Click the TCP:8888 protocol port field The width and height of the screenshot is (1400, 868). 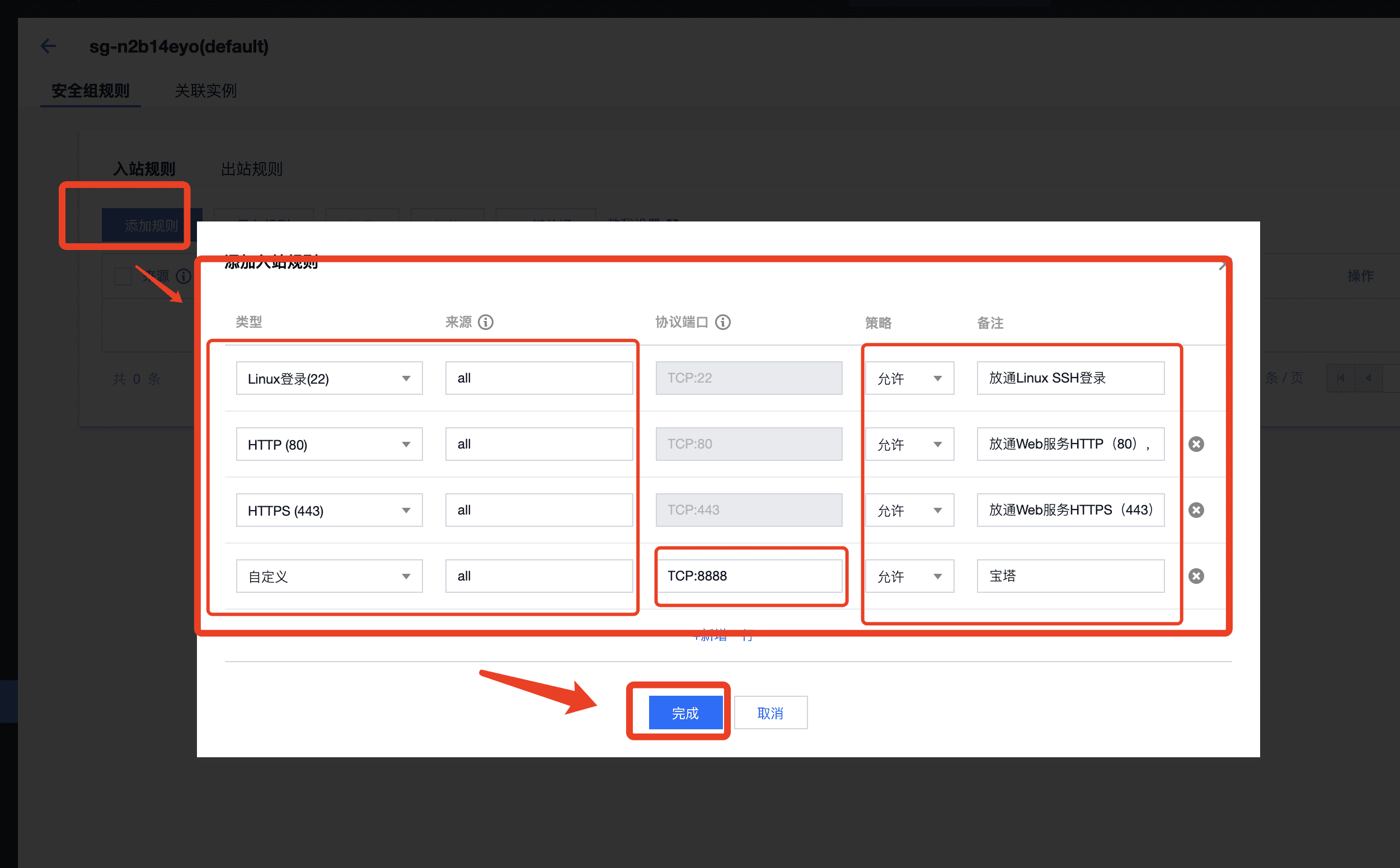[x=748, y=576]
